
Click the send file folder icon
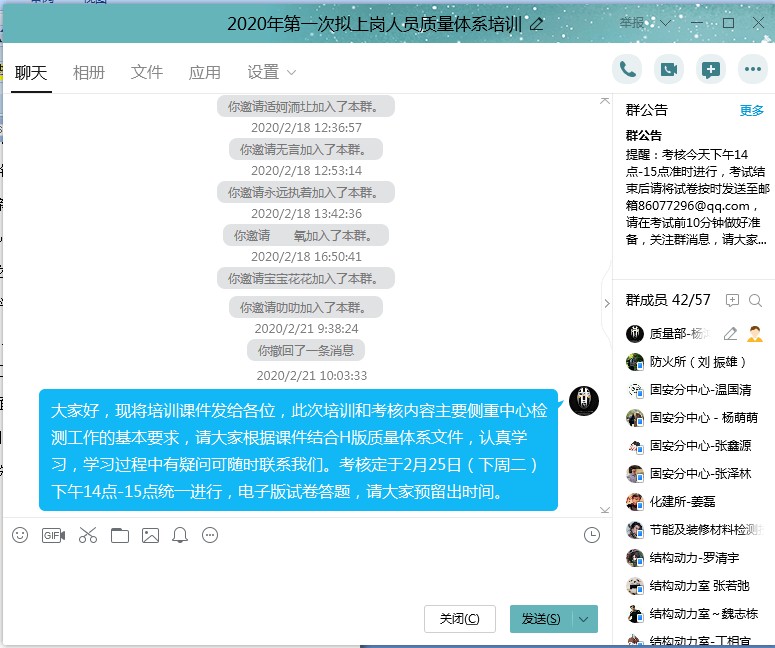tap(120, 535)
